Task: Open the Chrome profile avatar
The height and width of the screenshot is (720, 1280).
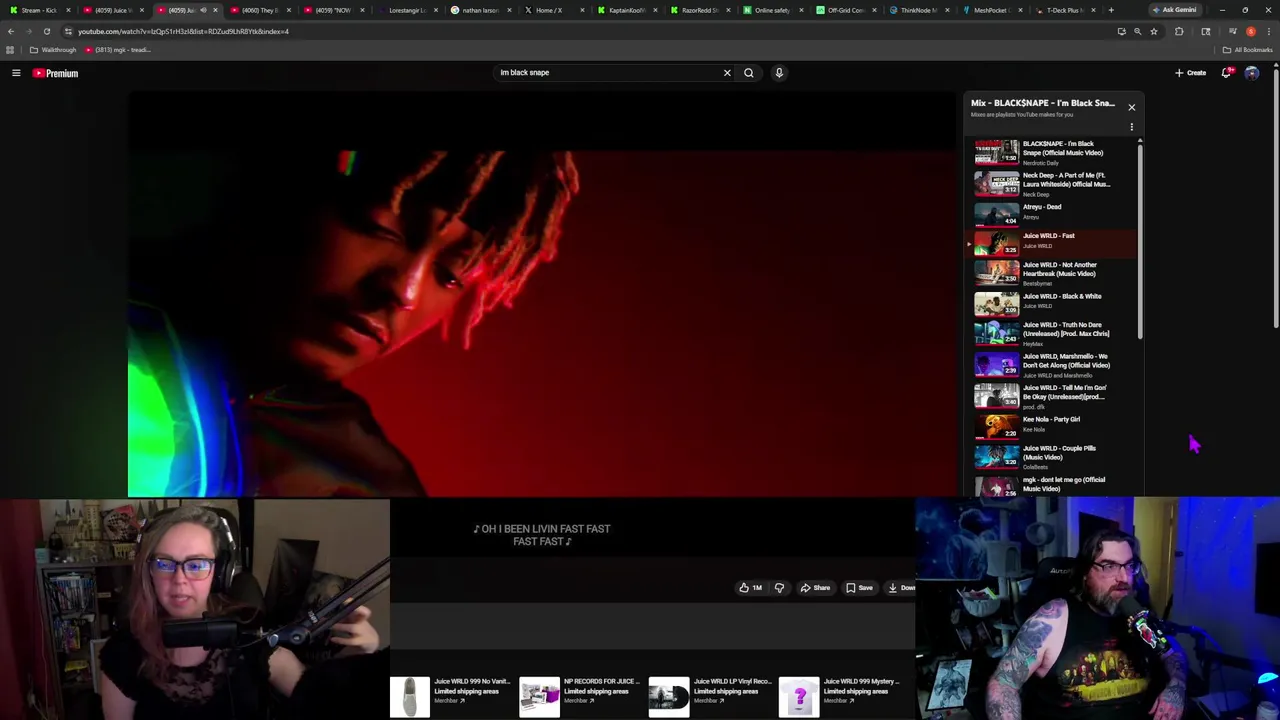Action: click(x=1251, y=31)
